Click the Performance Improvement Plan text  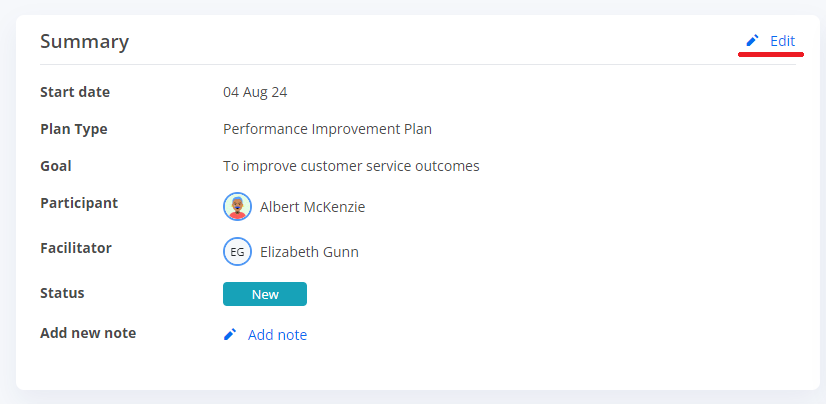[327, 129]
